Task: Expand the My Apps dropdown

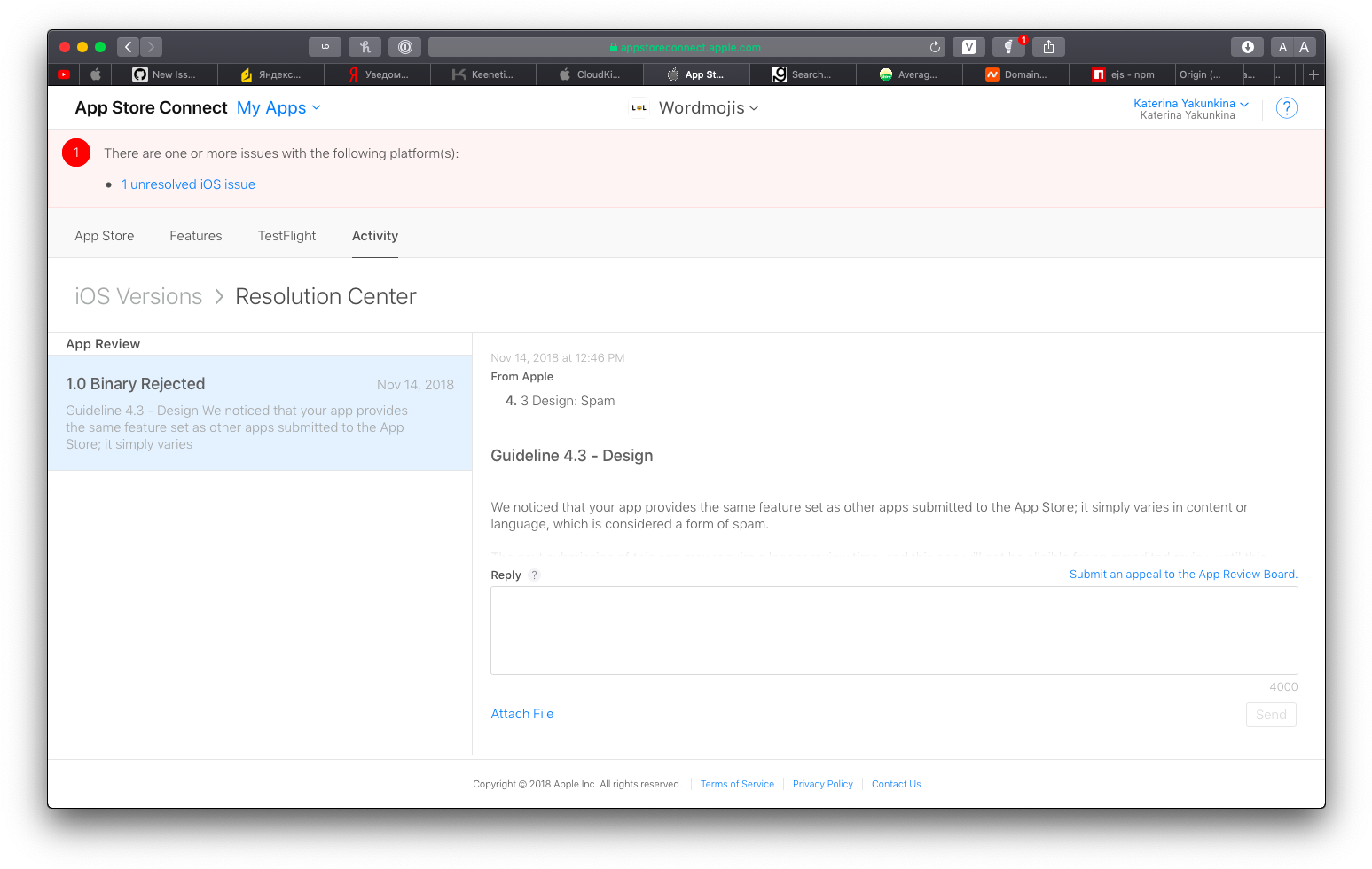Action: 278,107
